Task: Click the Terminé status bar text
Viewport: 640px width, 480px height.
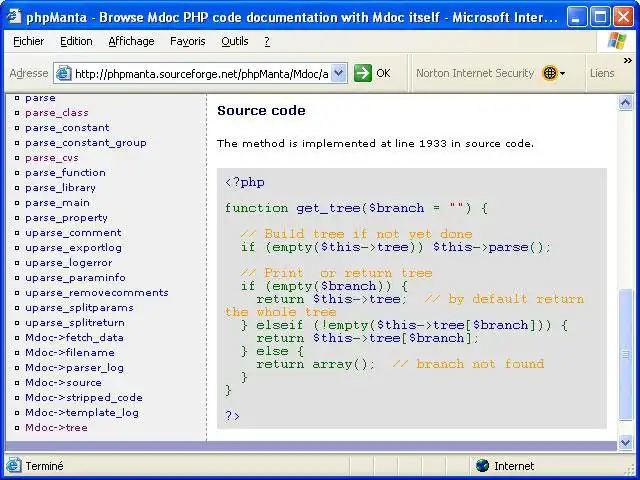Action: tap(44, 466)
